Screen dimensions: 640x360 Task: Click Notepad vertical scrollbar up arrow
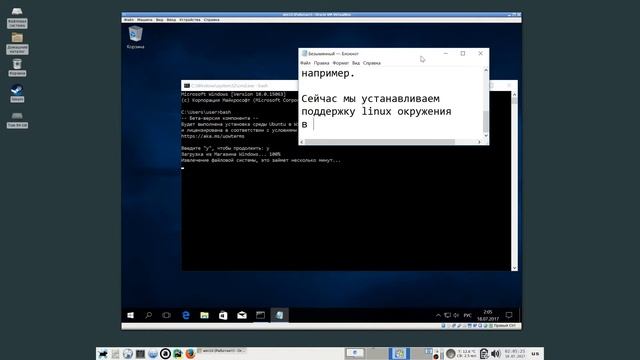486,70
